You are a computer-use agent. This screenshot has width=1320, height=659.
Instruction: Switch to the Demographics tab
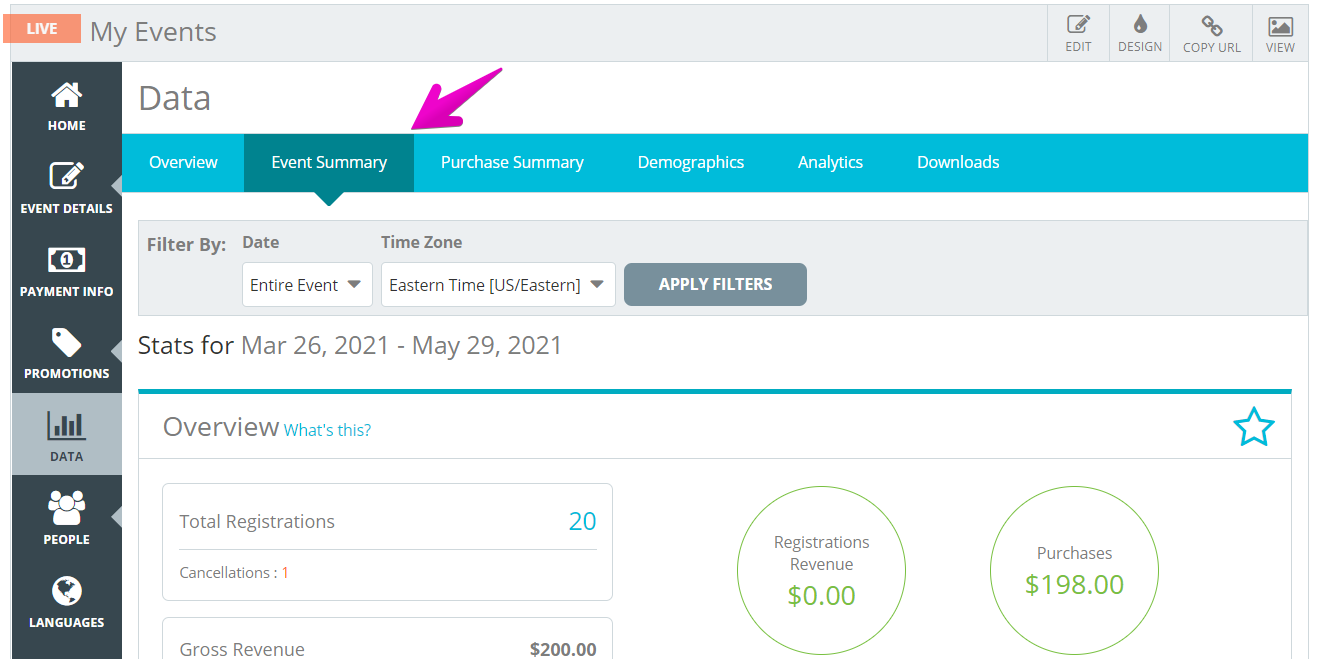[x=691, y=162]
